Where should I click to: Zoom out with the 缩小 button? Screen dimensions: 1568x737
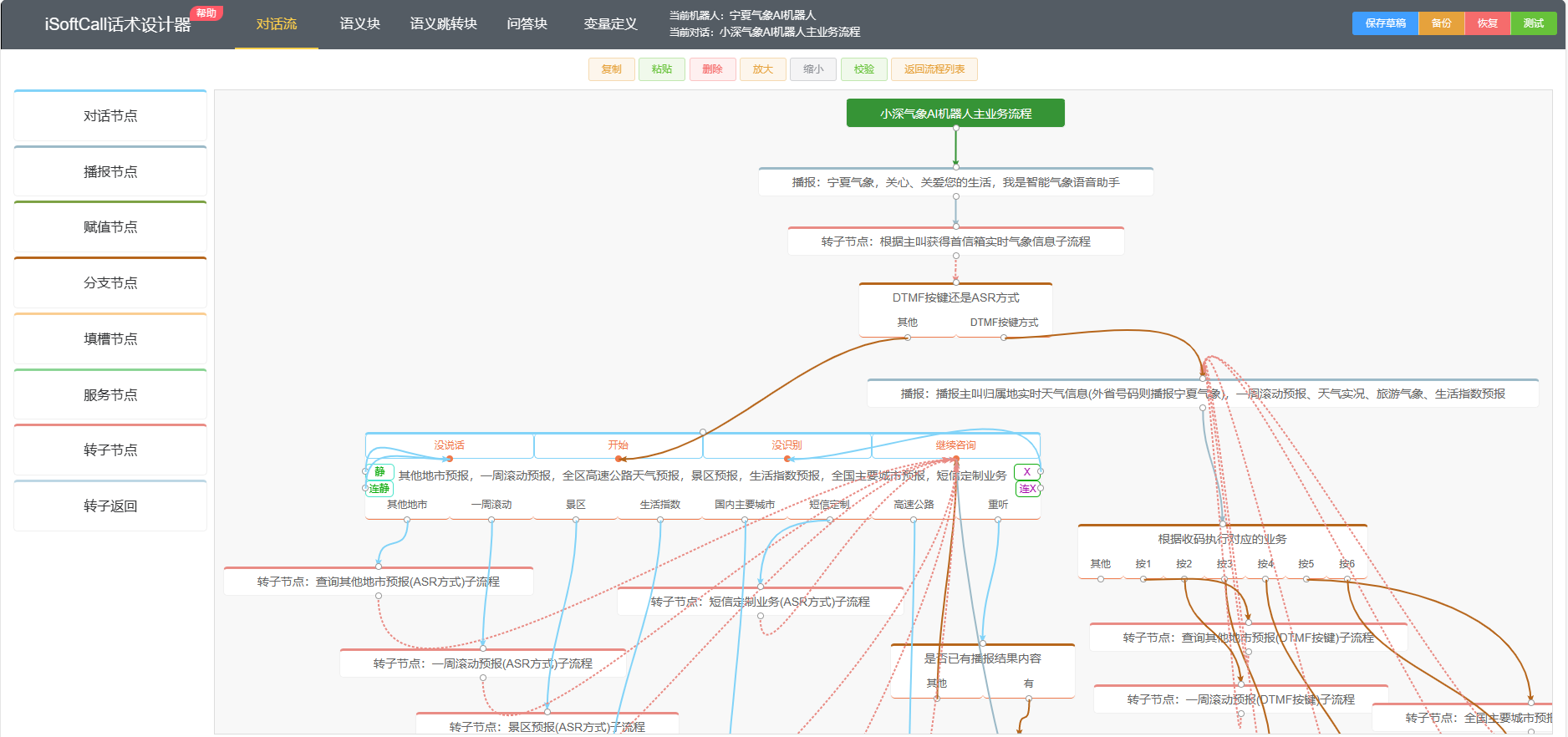(813, 69)
